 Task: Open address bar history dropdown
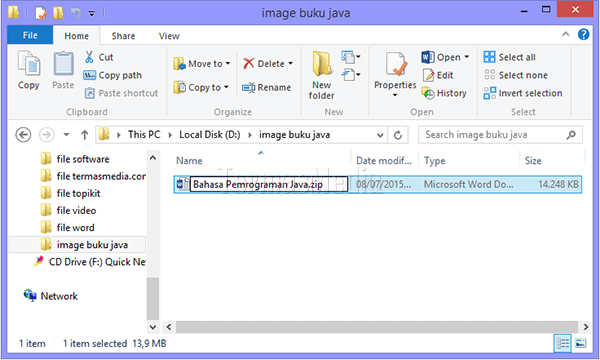[x=380, y=135]
